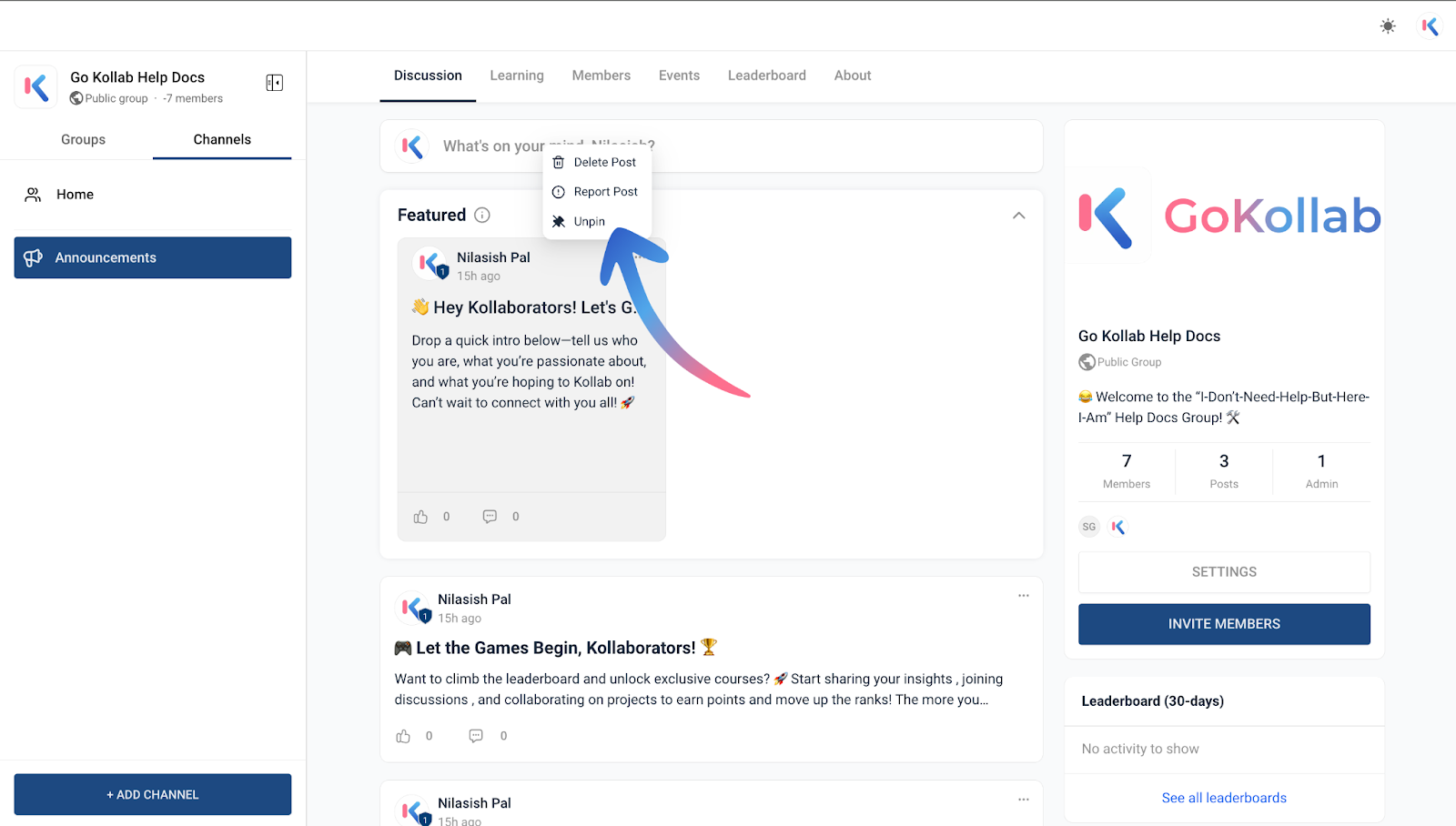1456x826 pixels.
Task: Open the Events tab
Action: pos(679,76)
